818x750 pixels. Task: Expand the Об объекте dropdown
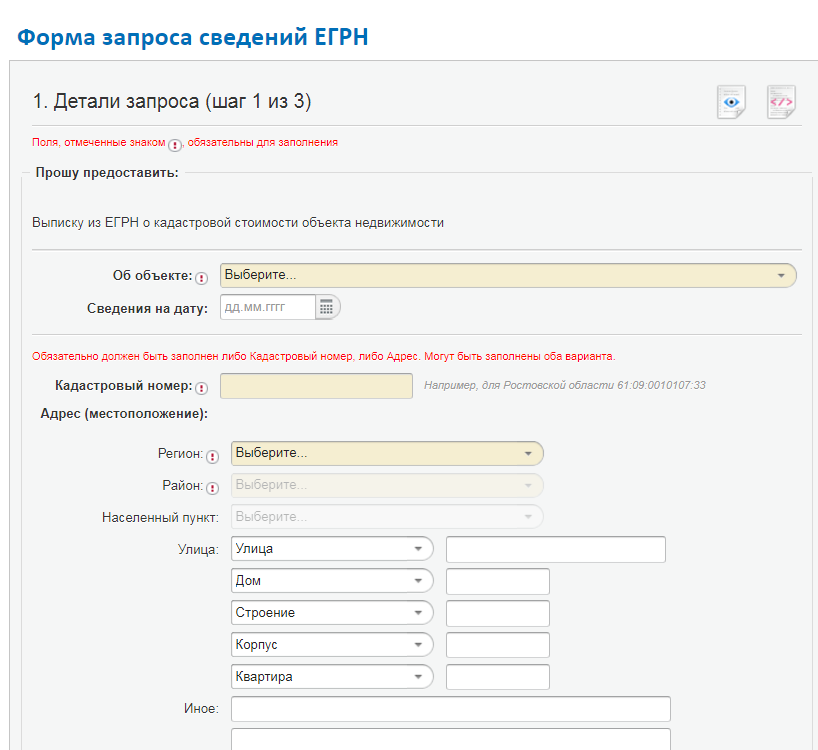[508, 276]
